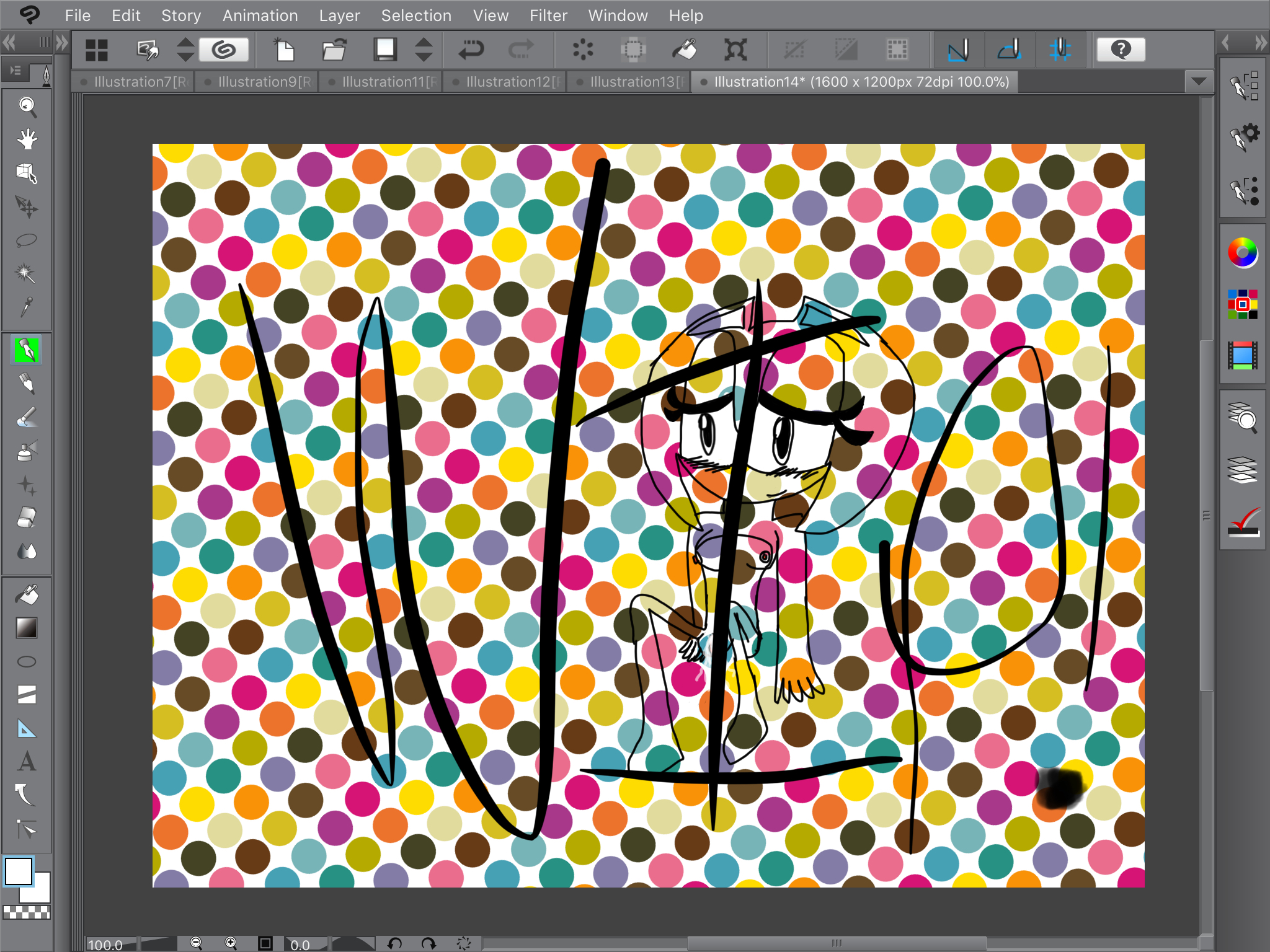Switch to the Illustration12 tab
Screen dimensions: 1270x952
pyautogui.click(x=505, y=82)
